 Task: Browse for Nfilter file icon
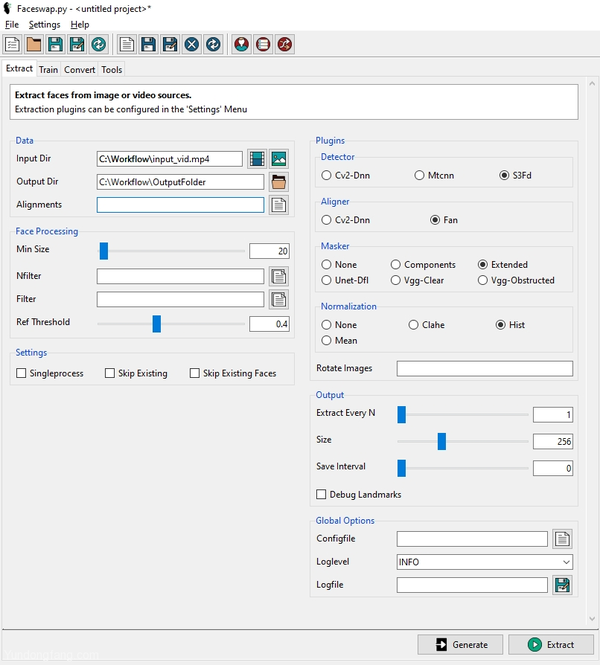coord(279,277)
